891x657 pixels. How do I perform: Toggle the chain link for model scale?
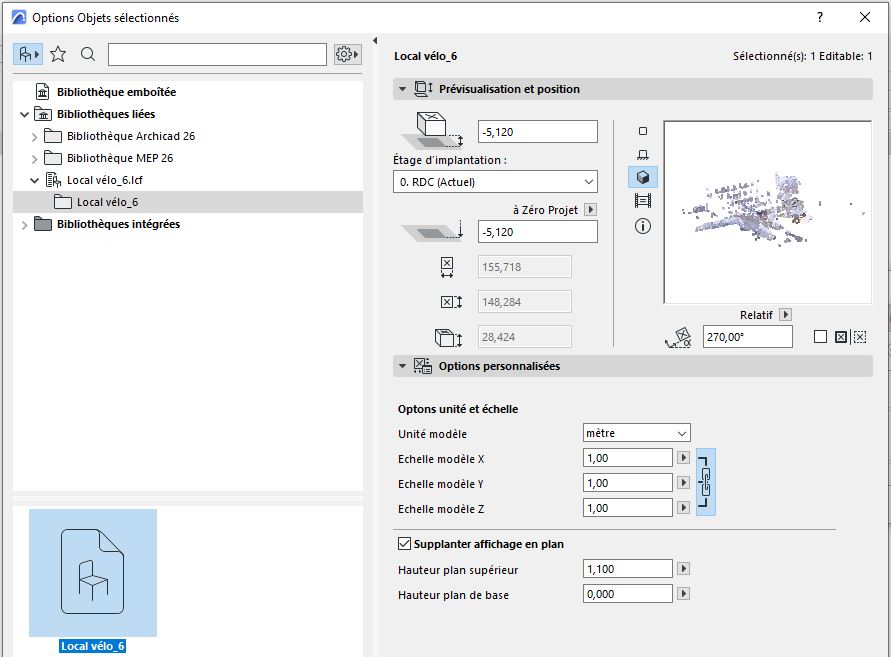click(705, 483)
